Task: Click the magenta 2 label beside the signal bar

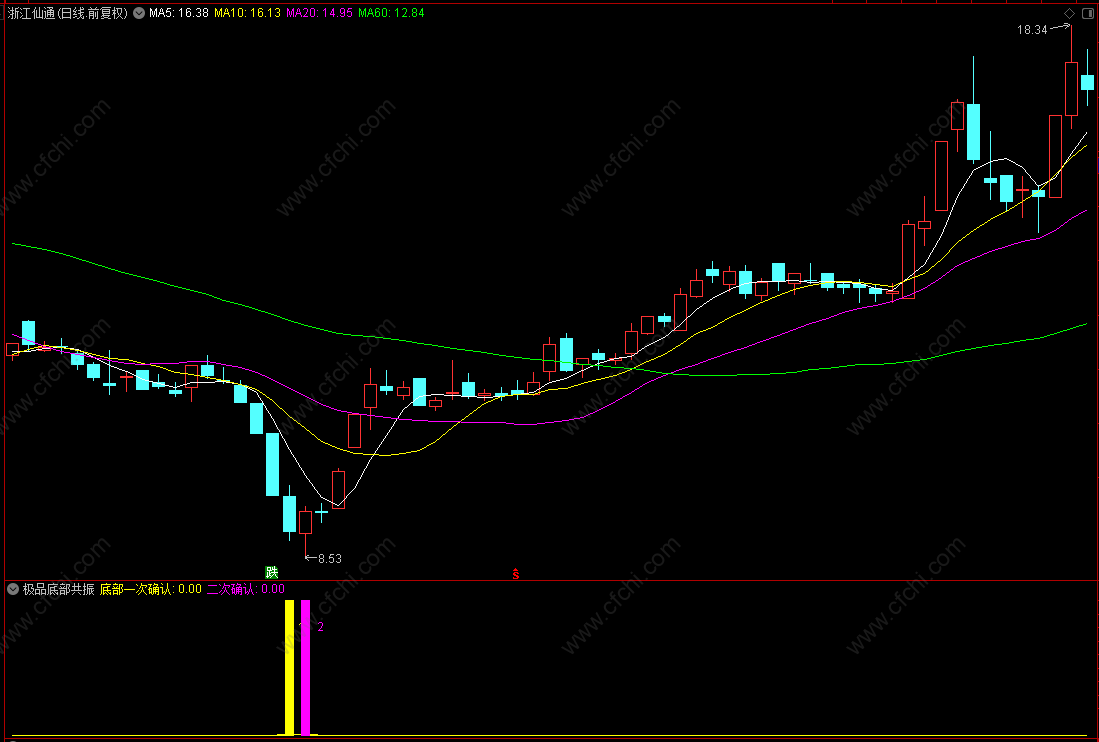Action: tap(320, 627)
